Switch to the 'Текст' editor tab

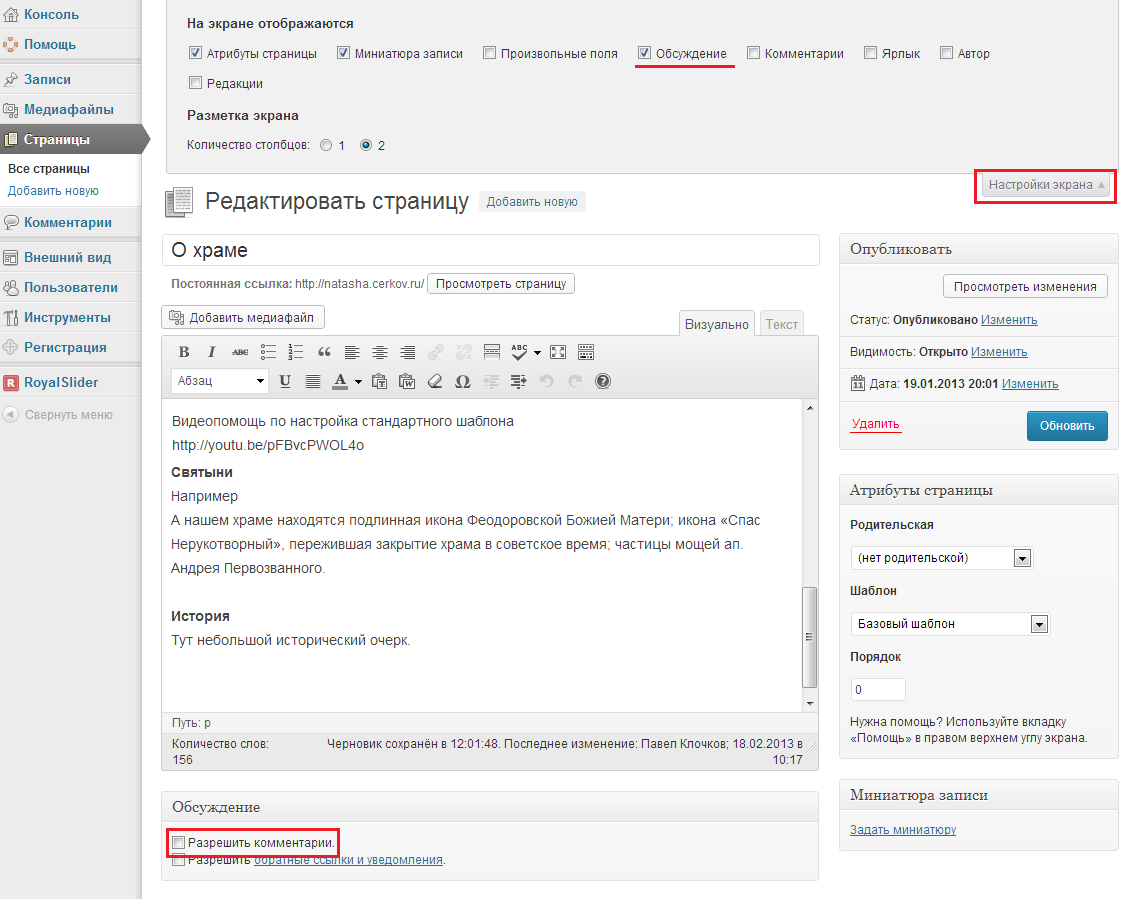[782, 324]
